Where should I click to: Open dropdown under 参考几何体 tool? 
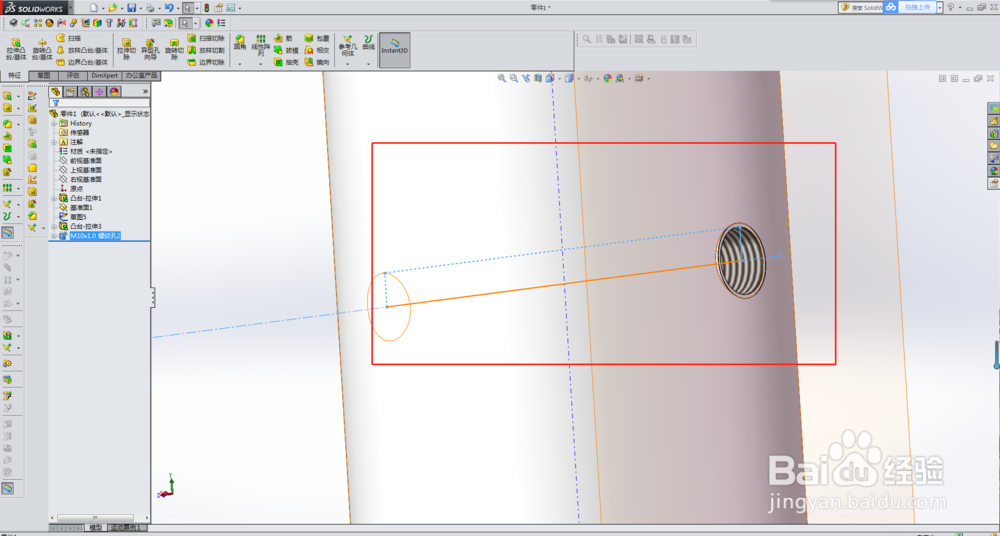[x=348, y=64]
